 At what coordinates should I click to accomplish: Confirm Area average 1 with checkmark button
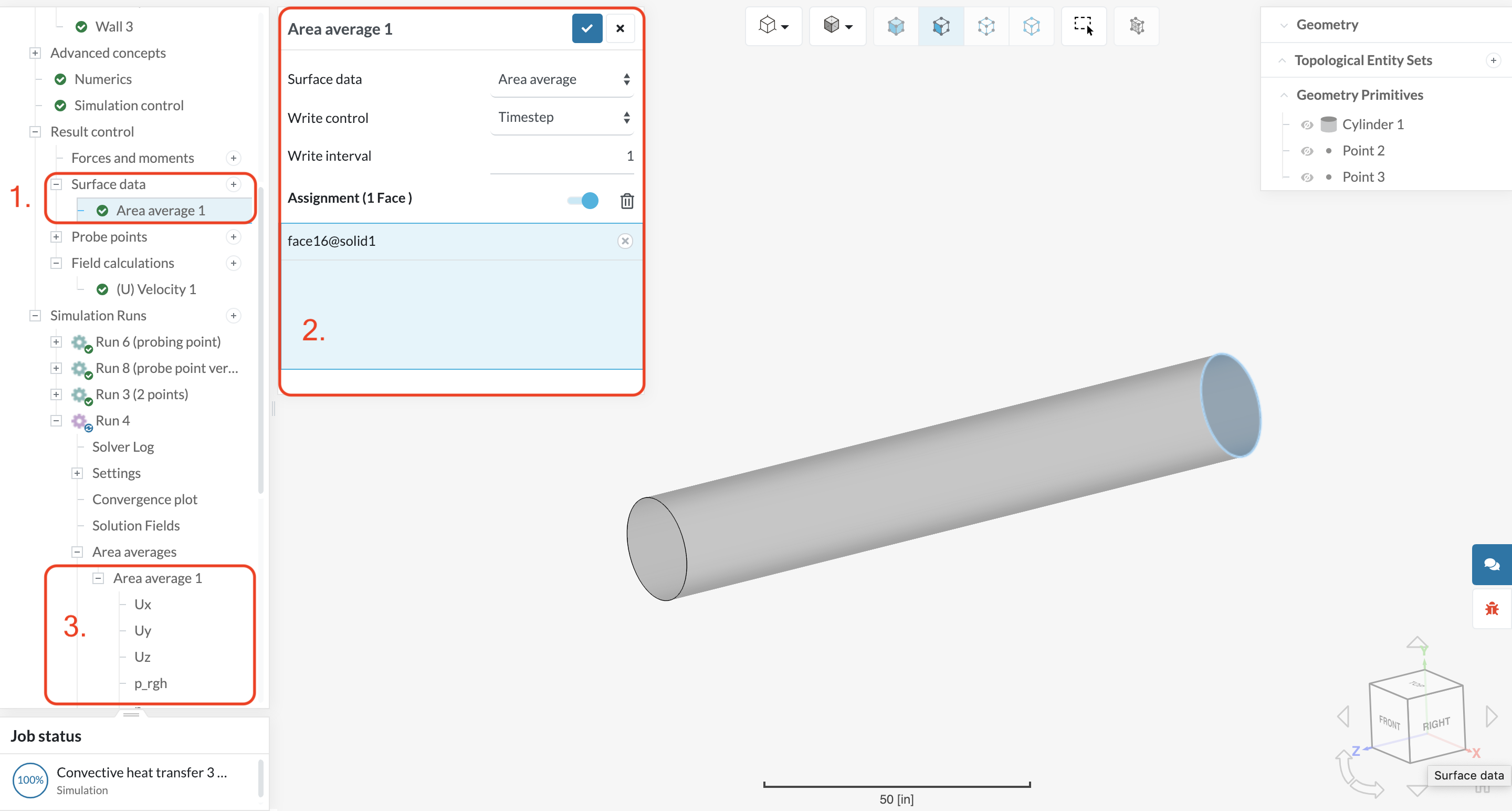pyautogui.click(x=586, y=28)
